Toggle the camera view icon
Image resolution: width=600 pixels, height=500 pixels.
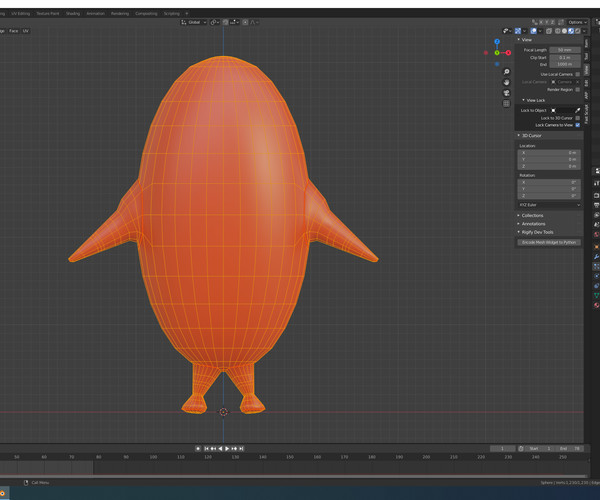[507, 93]
